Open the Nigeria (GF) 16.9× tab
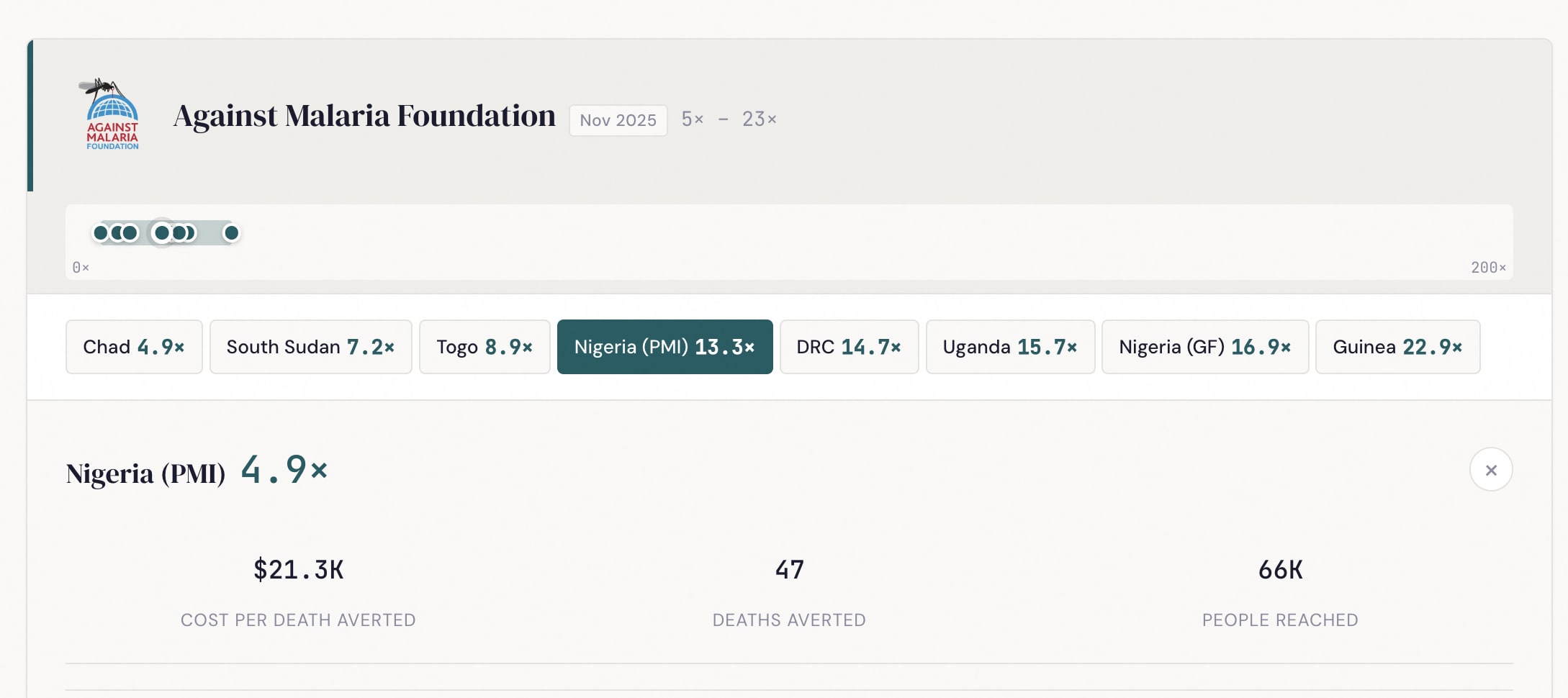This screenshot has height=698, width=1568. pyautogui.click(x=1205, y=347)
